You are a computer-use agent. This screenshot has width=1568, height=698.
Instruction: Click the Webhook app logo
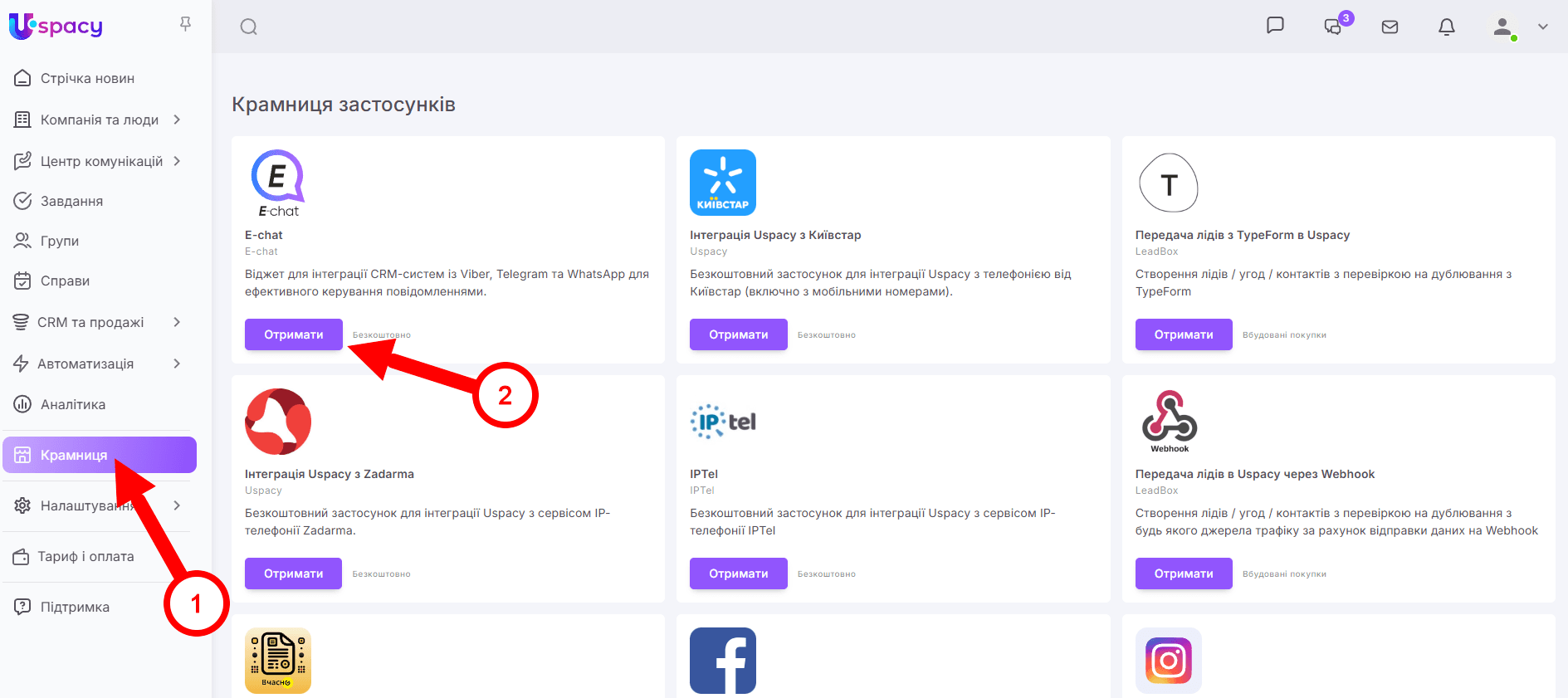(x=1169, y=422)
